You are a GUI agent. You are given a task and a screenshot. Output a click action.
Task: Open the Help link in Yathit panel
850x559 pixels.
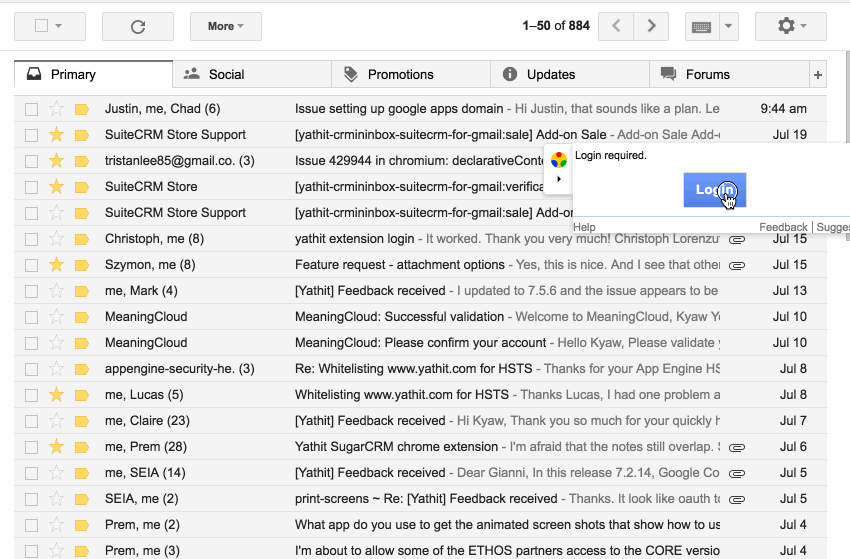click(584, 227)
